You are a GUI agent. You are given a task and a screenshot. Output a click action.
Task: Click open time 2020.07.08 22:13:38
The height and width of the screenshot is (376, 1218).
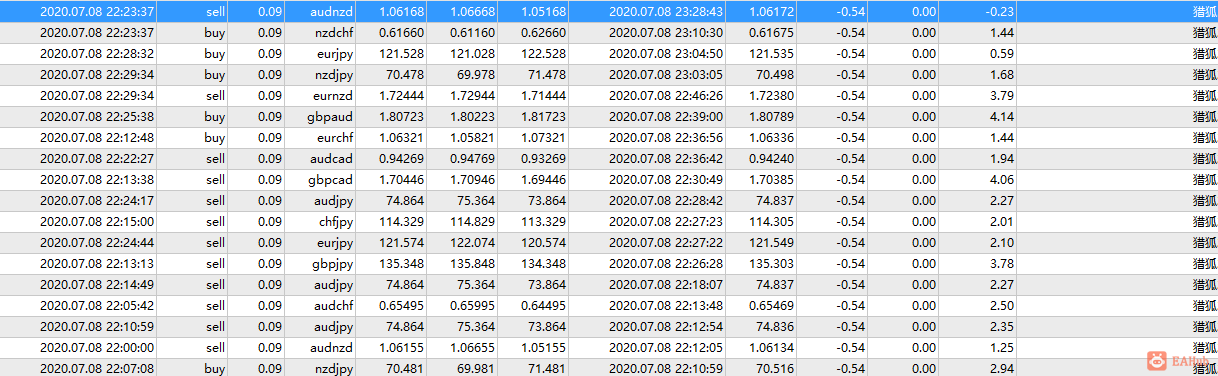click(x=97, y=180)
